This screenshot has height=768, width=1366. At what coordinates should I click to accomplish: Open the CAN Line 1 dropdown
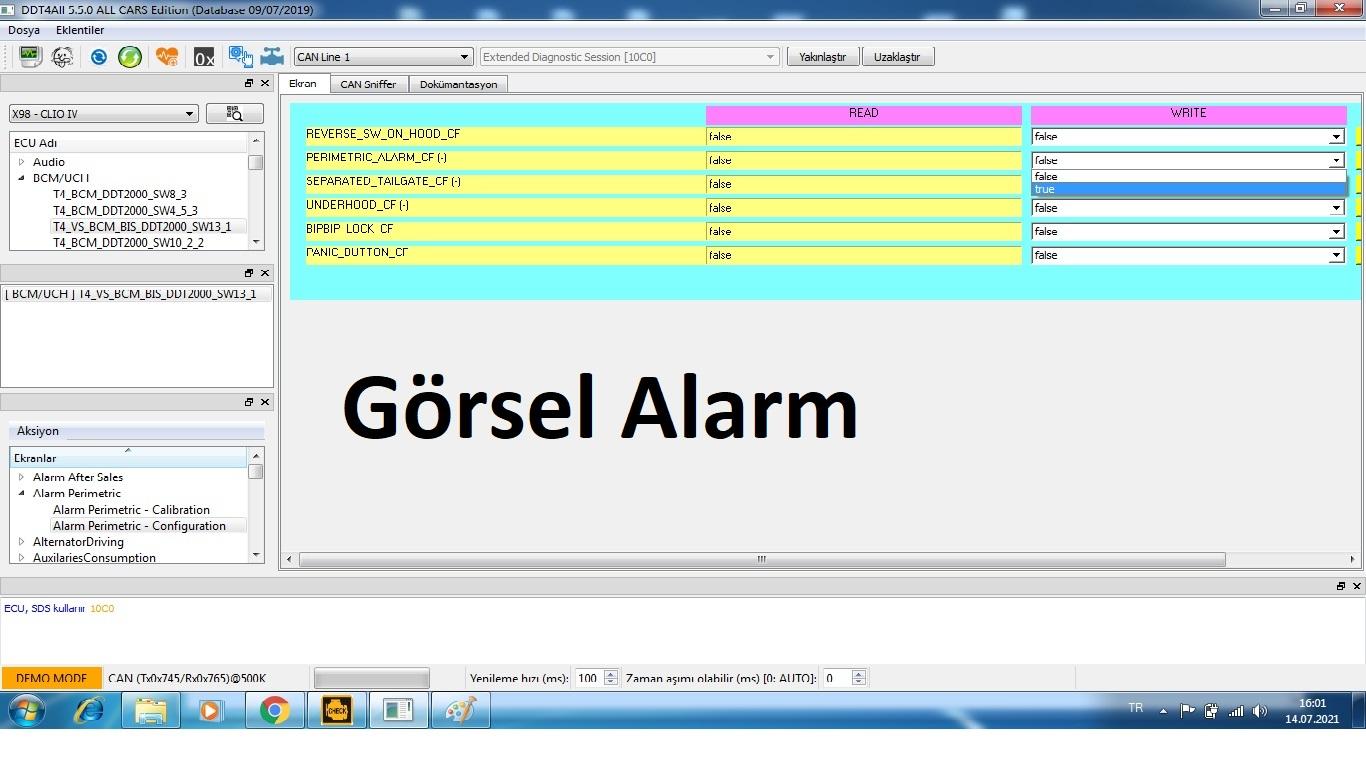382,57
